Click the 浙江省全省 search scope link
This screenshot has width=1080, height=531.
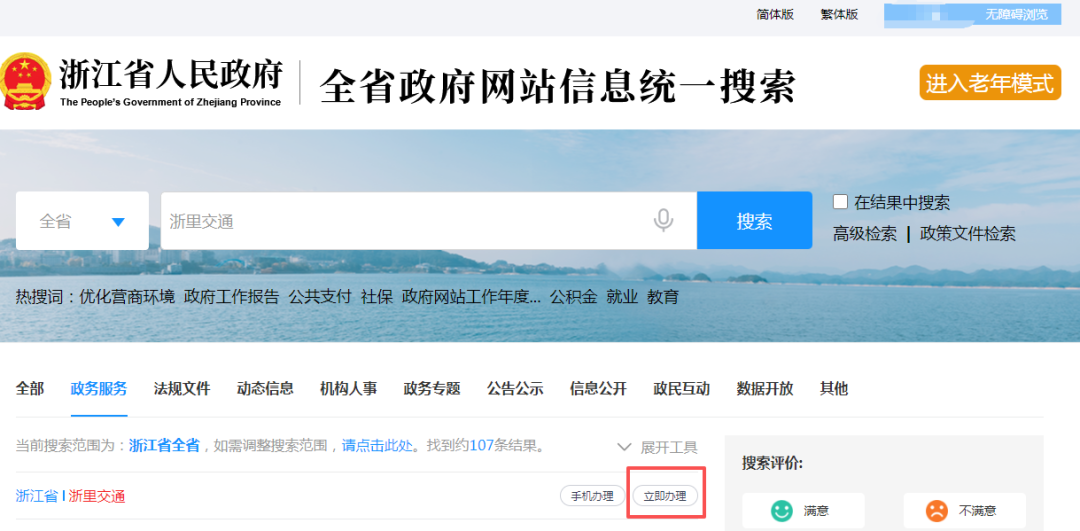click(x=164, y=446)
